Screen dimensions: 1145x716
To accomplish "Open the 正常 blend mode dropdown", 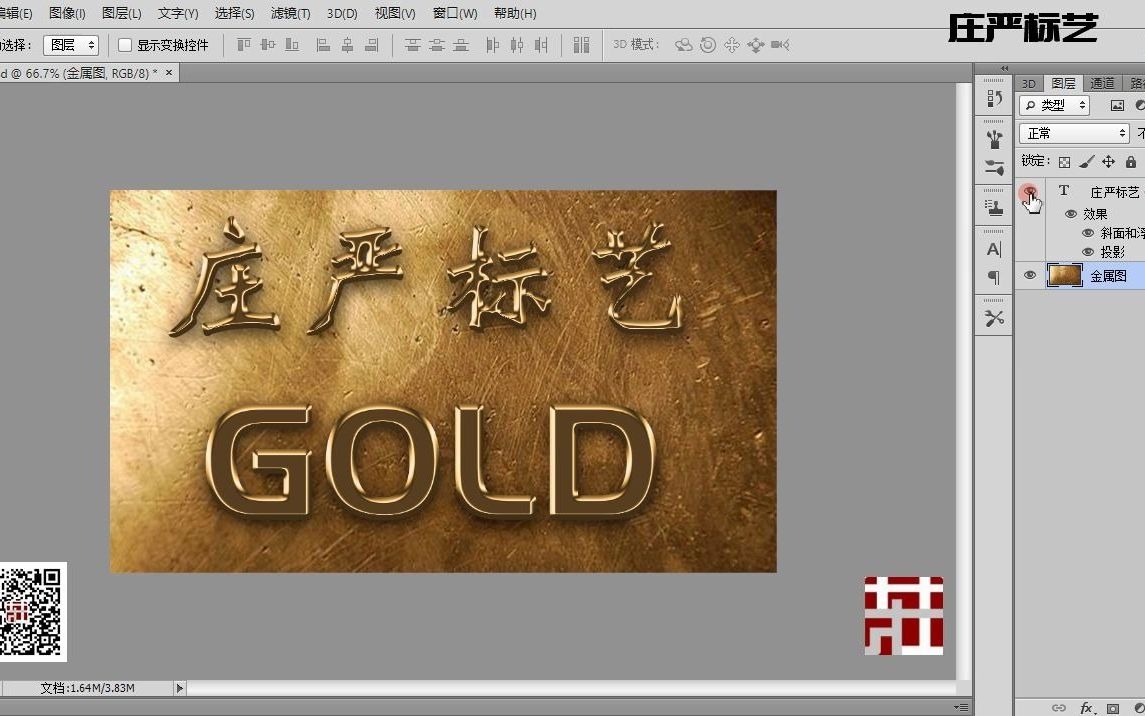I will pyautogui.click(x=1073, y=133).
